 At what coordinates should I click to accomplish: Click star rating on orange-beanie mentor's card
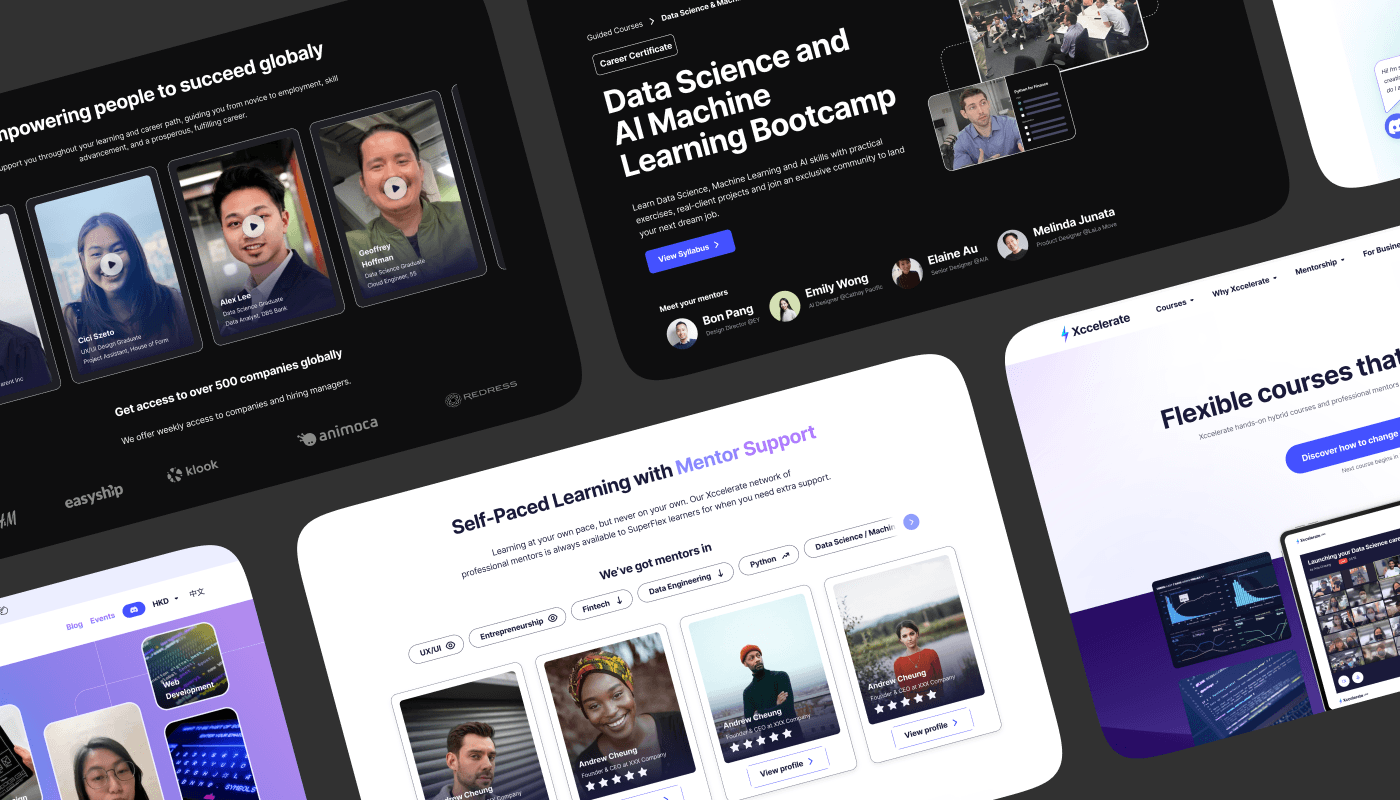coord(763,741)
